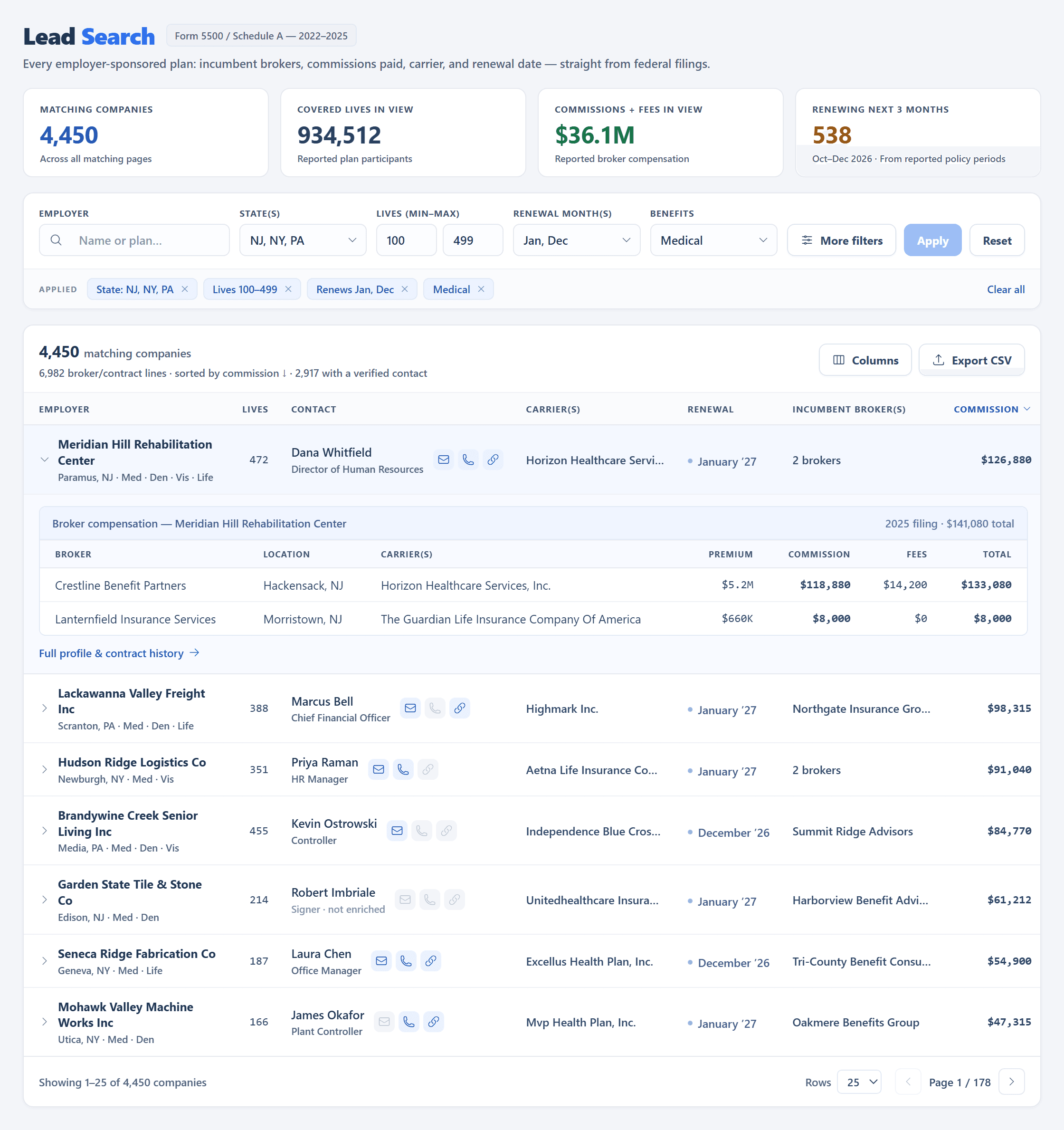Open James Okafor's link icon
The height and width of the screenshot is (1130, 1064).
pos(434,1022)
